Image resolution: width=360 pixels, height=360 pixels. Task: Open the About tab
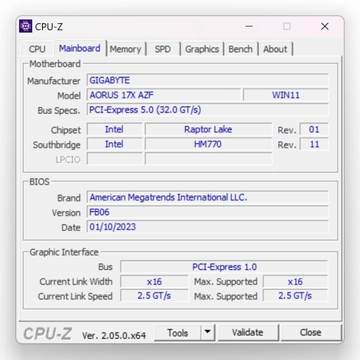(x=275, y=49)
